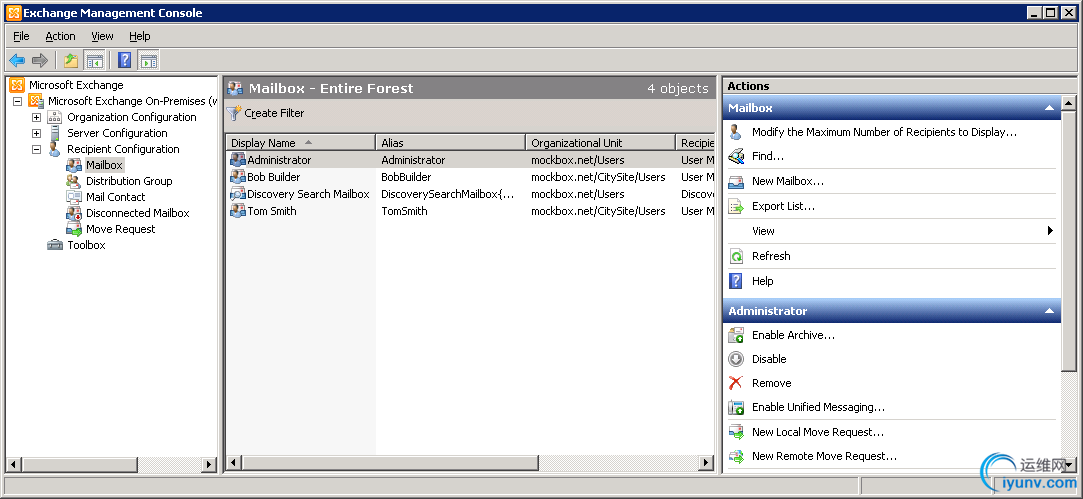
Task: Click the results list scroll left arrow
Action: click(233, 462)
